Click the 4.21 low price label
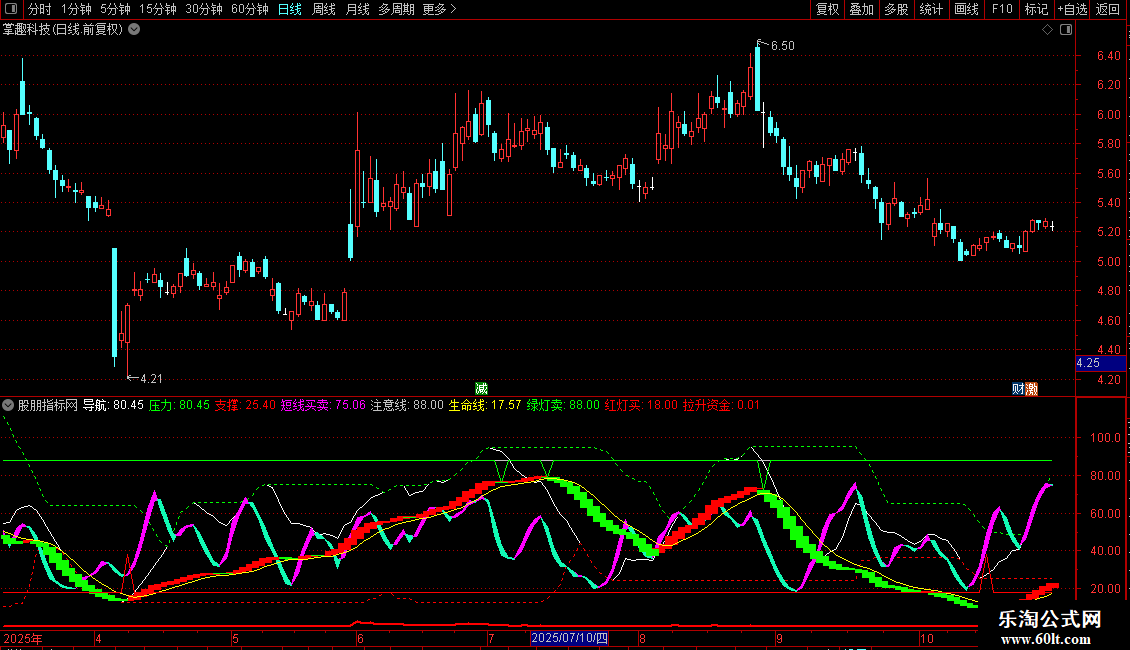This screenshot has height=650, width=1130. click(x=151, y=378)
